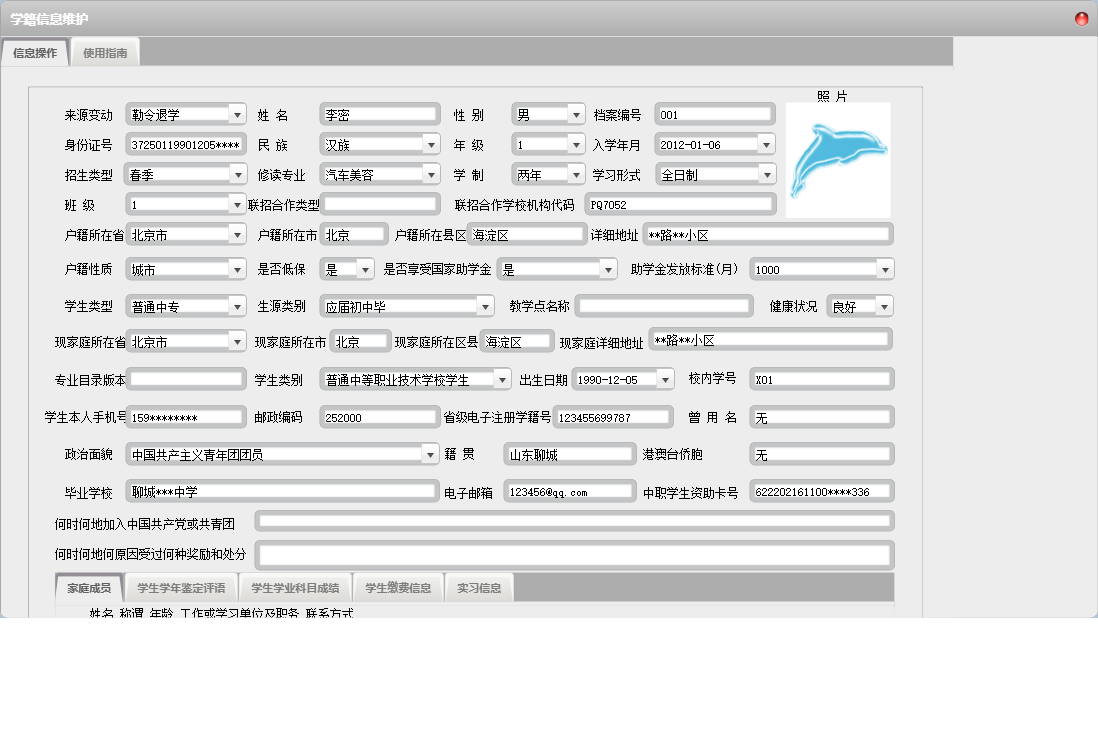Image resolution: width=1098 pixels, height=752 pixels.
Task: Focus the 毕业学校 text field
Action: [x=283, y=492]
